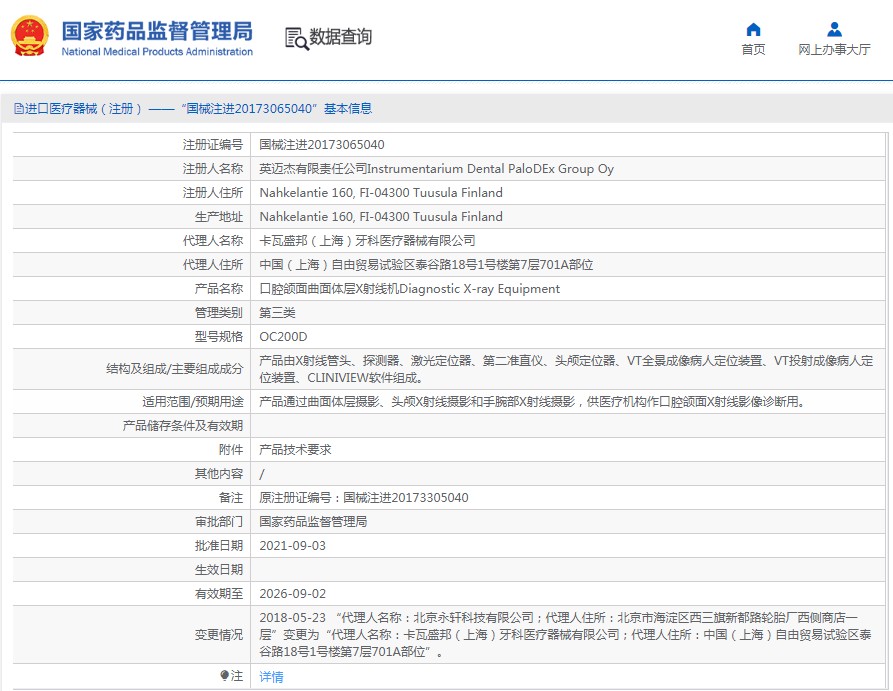Screen dimensions: 893x691
Task: Click the structure composition description text
Action: coord(566,369)
